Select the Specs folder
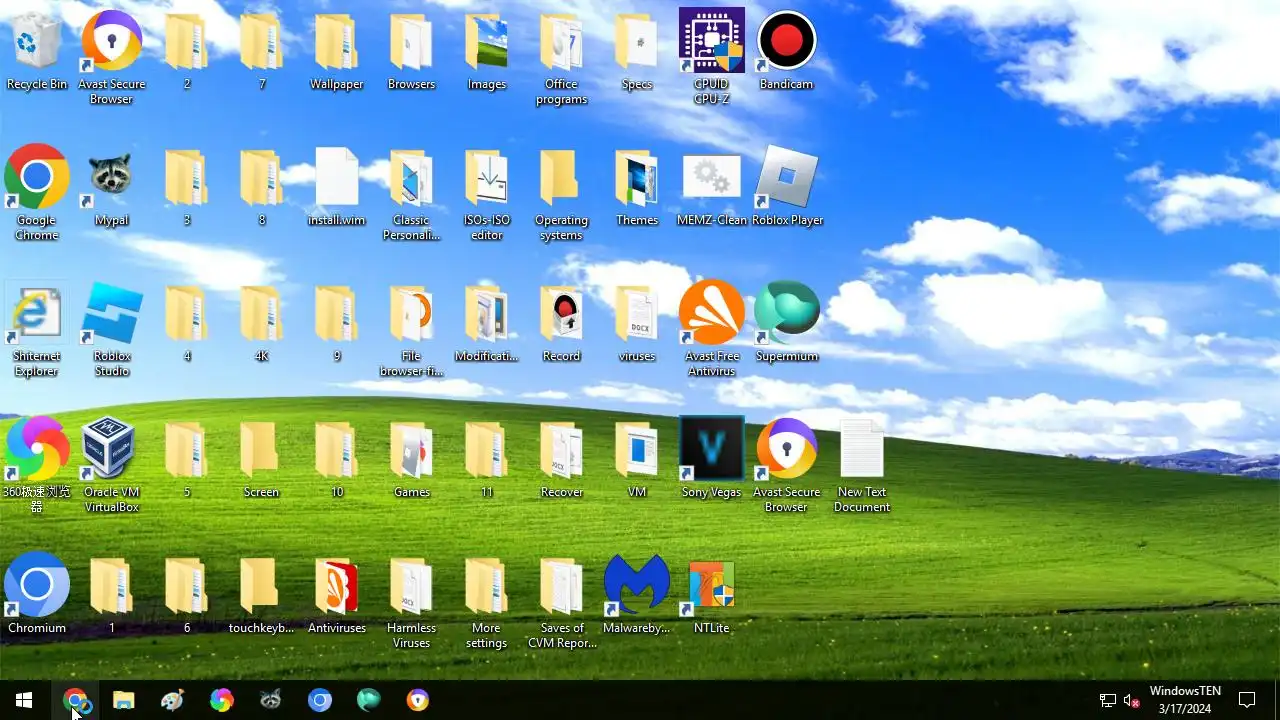Image resolution: width=1280 pixels, height=720 pixels. click(x=637, y=51)
